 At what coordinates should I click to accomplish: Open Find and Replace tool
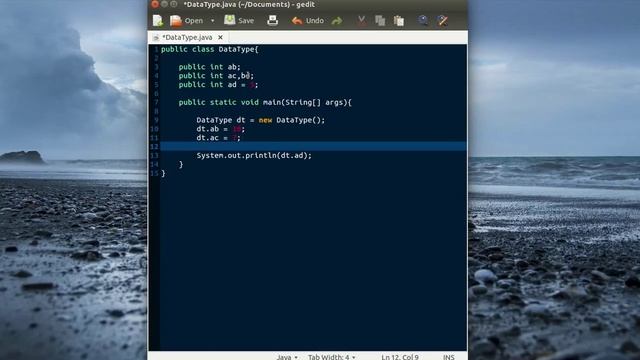click(x=442, y=20)
